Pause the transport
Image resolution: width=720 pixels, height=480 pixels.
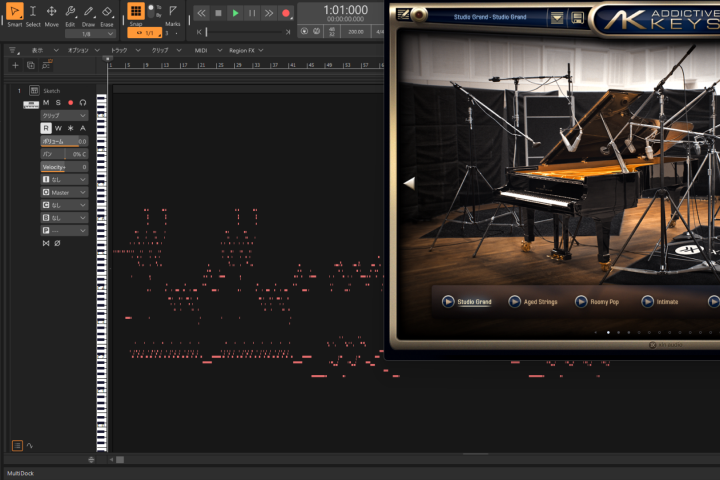pyautogui.click(x=252, y=13)
